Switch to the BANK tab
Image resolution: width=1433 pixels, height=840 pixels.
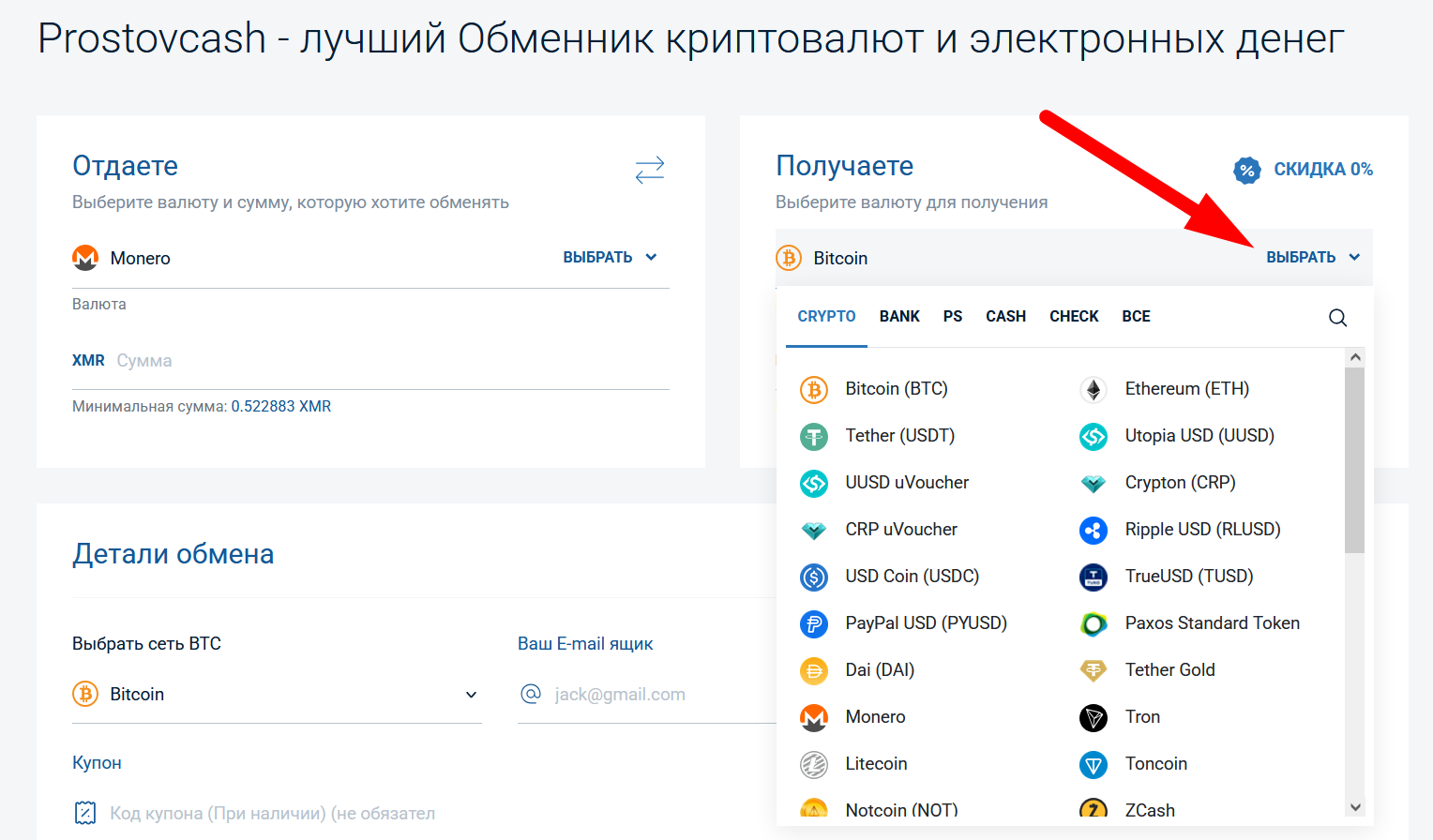tap(899, 317)
